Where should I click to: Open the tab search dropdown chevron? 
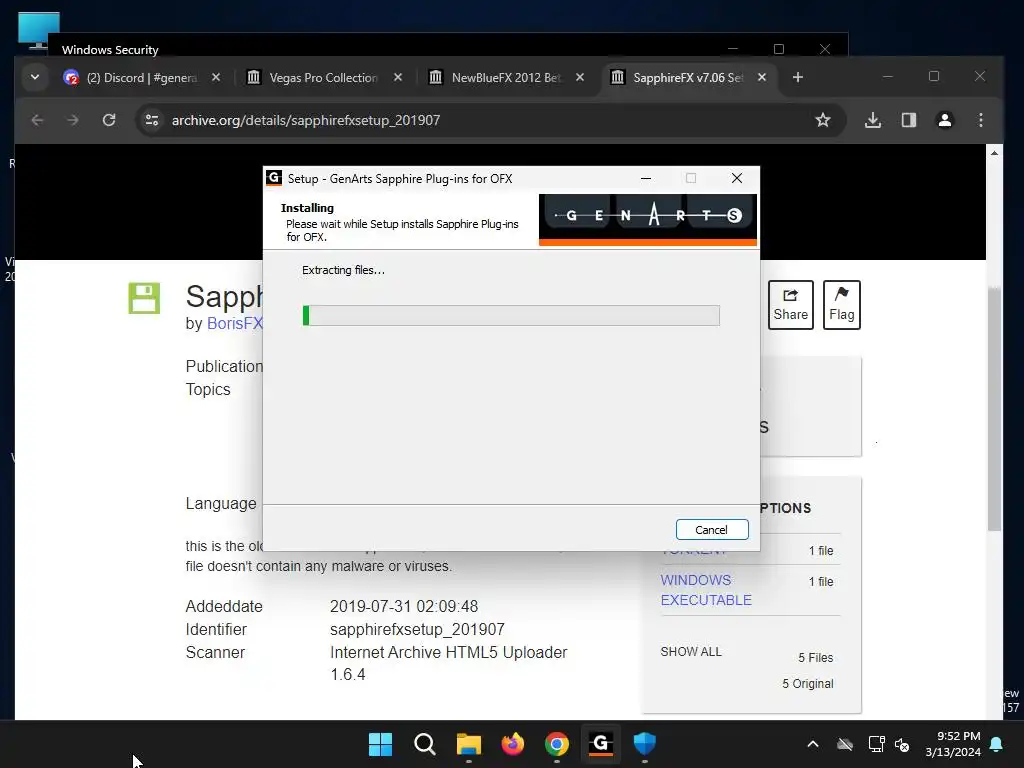pos(35,78)
